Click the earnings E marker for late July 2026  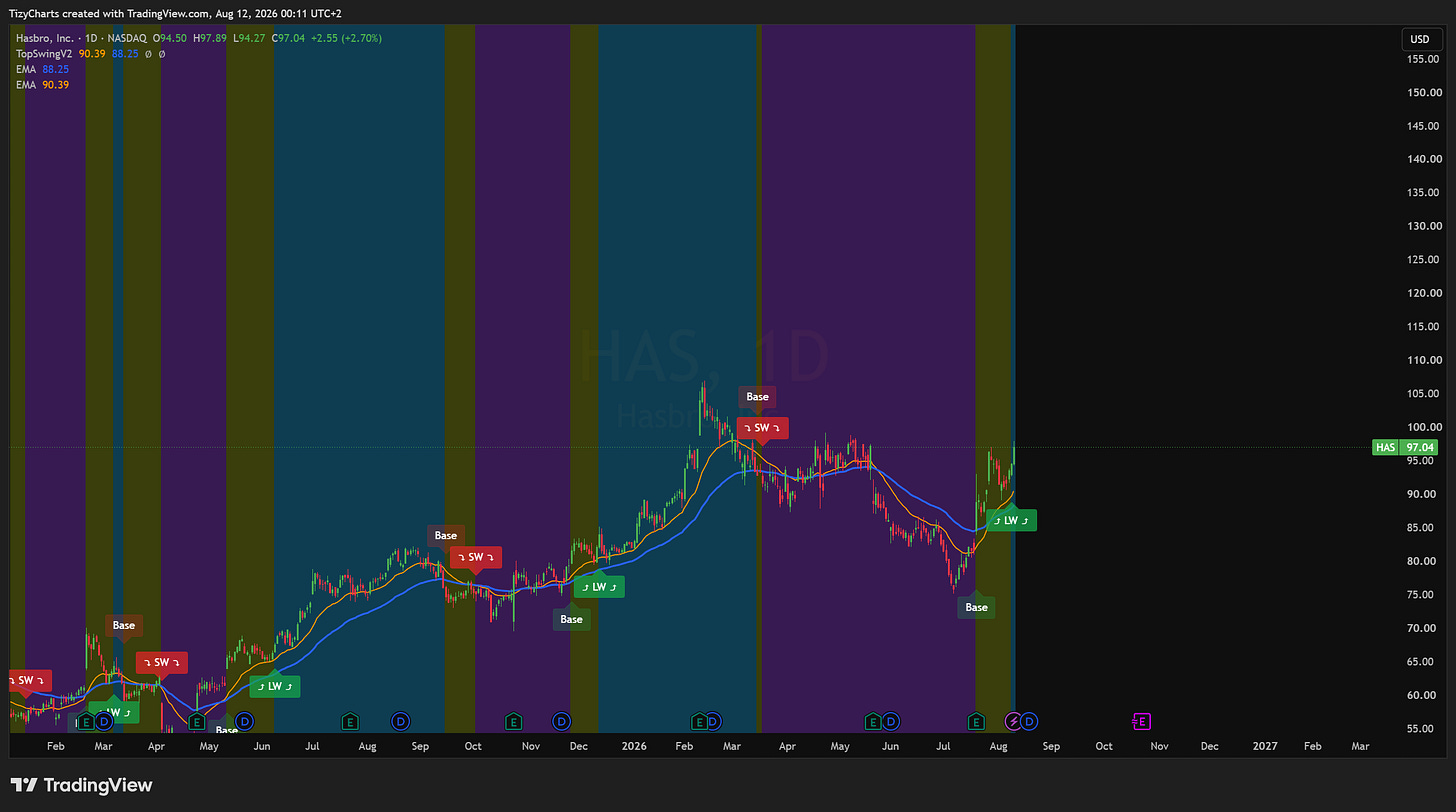tap(976, 721)
